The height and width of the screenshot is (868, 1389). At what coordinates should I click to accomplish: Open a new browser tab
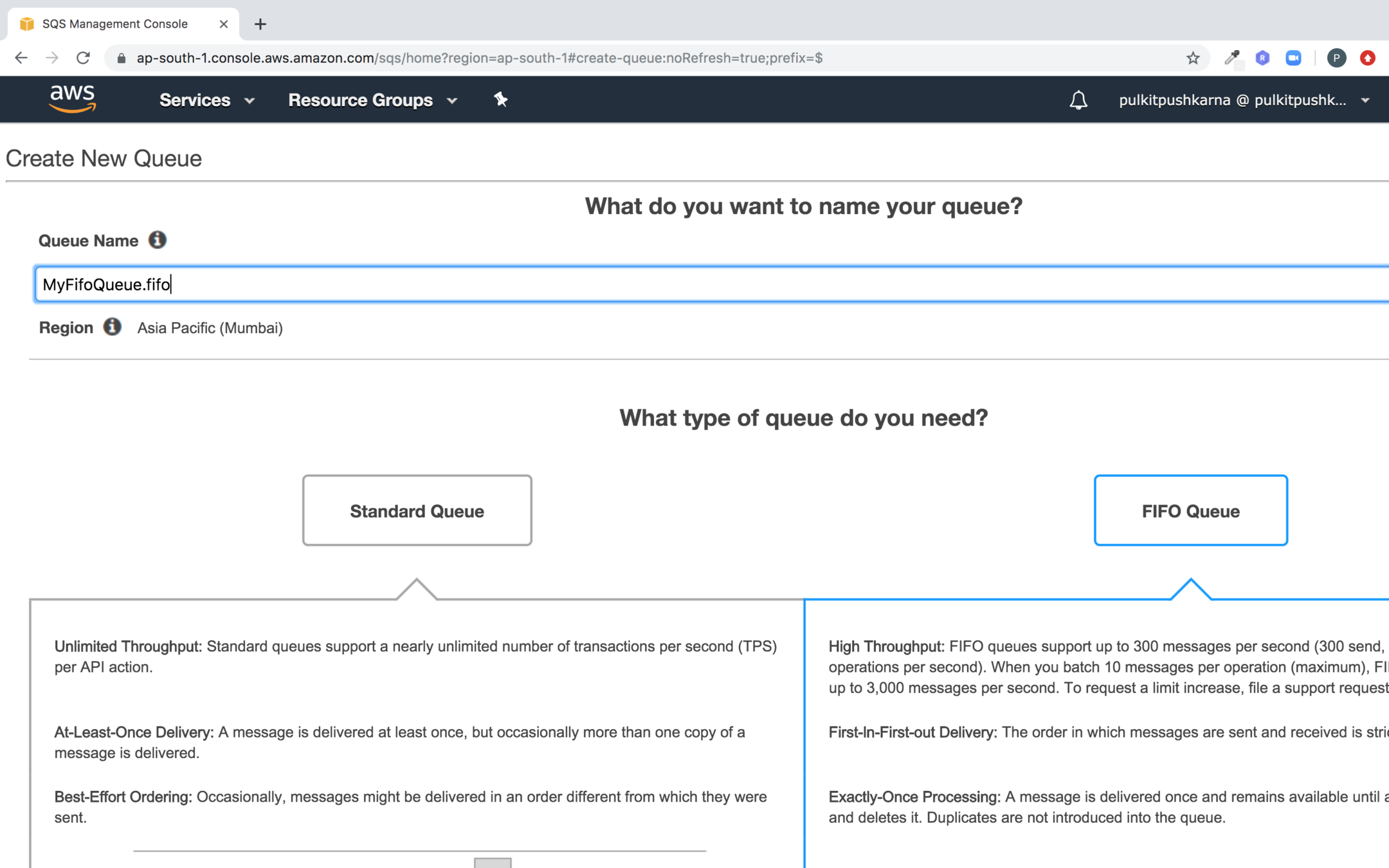260,24
